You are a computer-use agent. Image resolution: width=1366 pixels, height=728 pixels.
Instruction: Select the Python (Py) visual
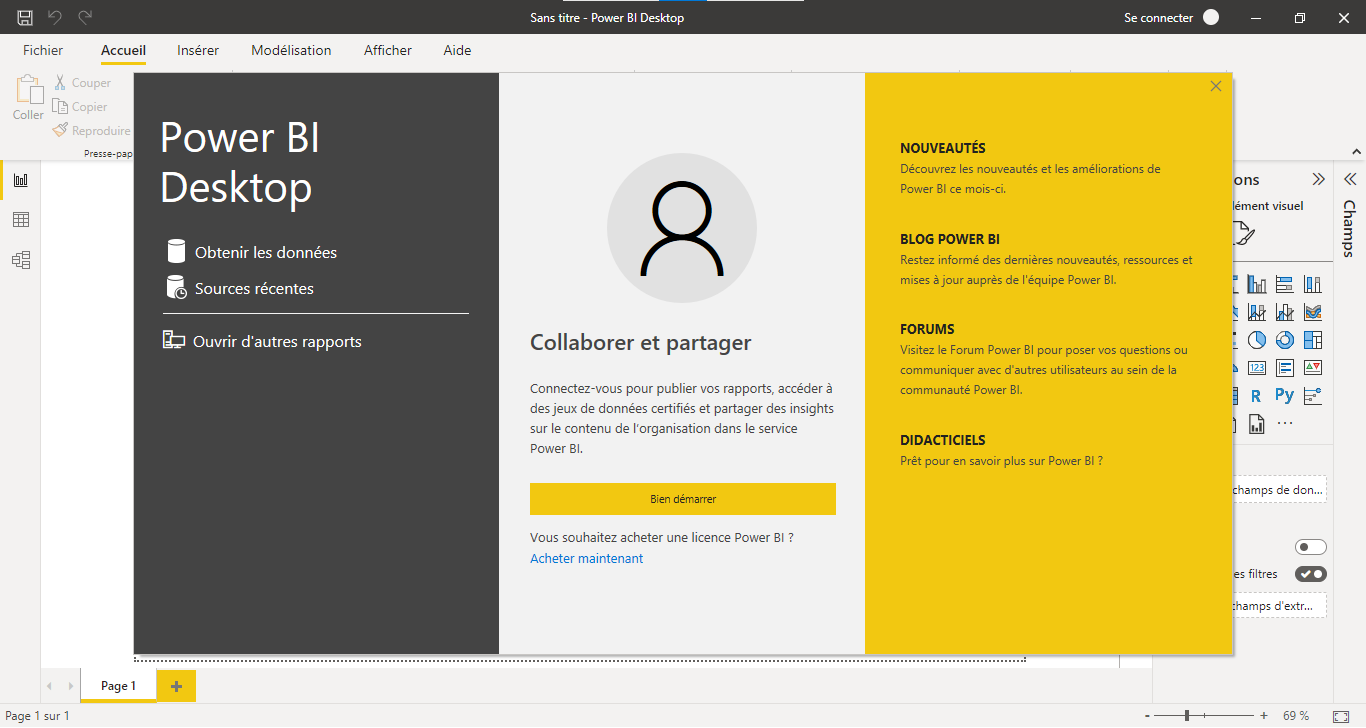[1285, 396]
